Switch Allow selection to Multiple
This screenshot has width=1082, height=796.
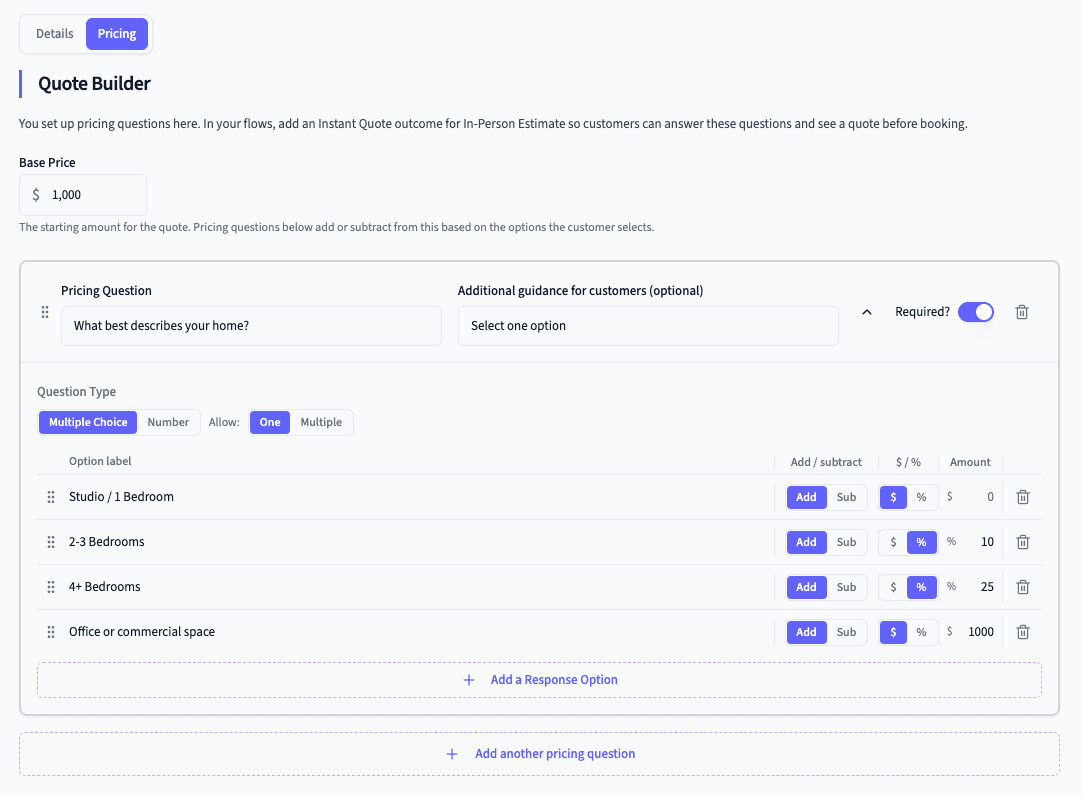tap(320, 422)
